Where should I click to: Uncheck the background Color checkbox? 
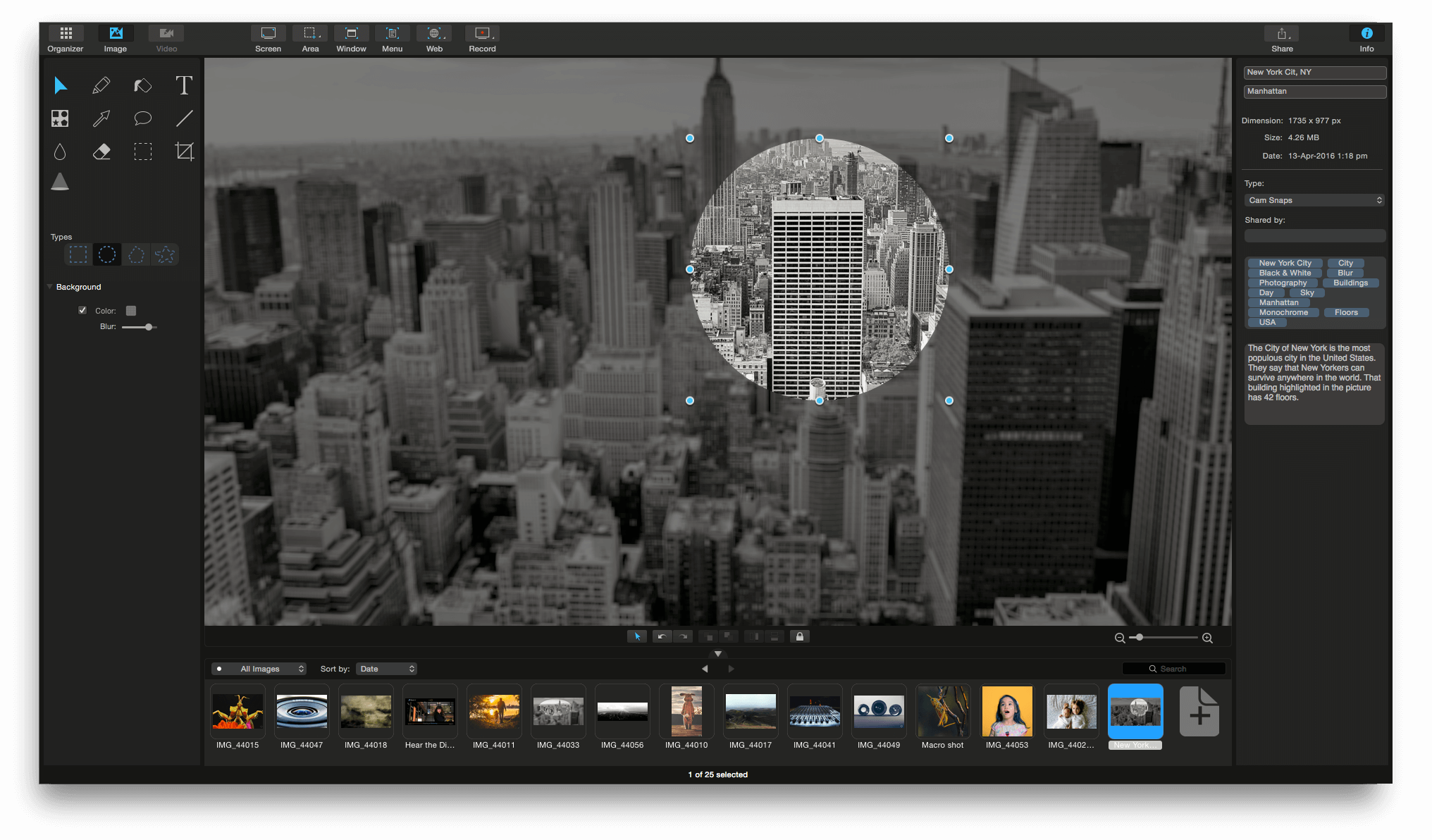82,310
